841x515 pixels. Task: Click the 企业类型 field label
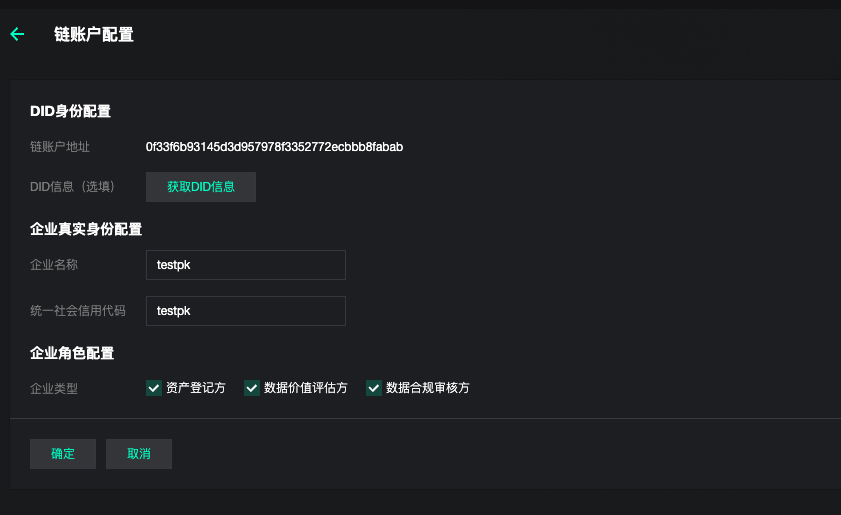(54, 388)
